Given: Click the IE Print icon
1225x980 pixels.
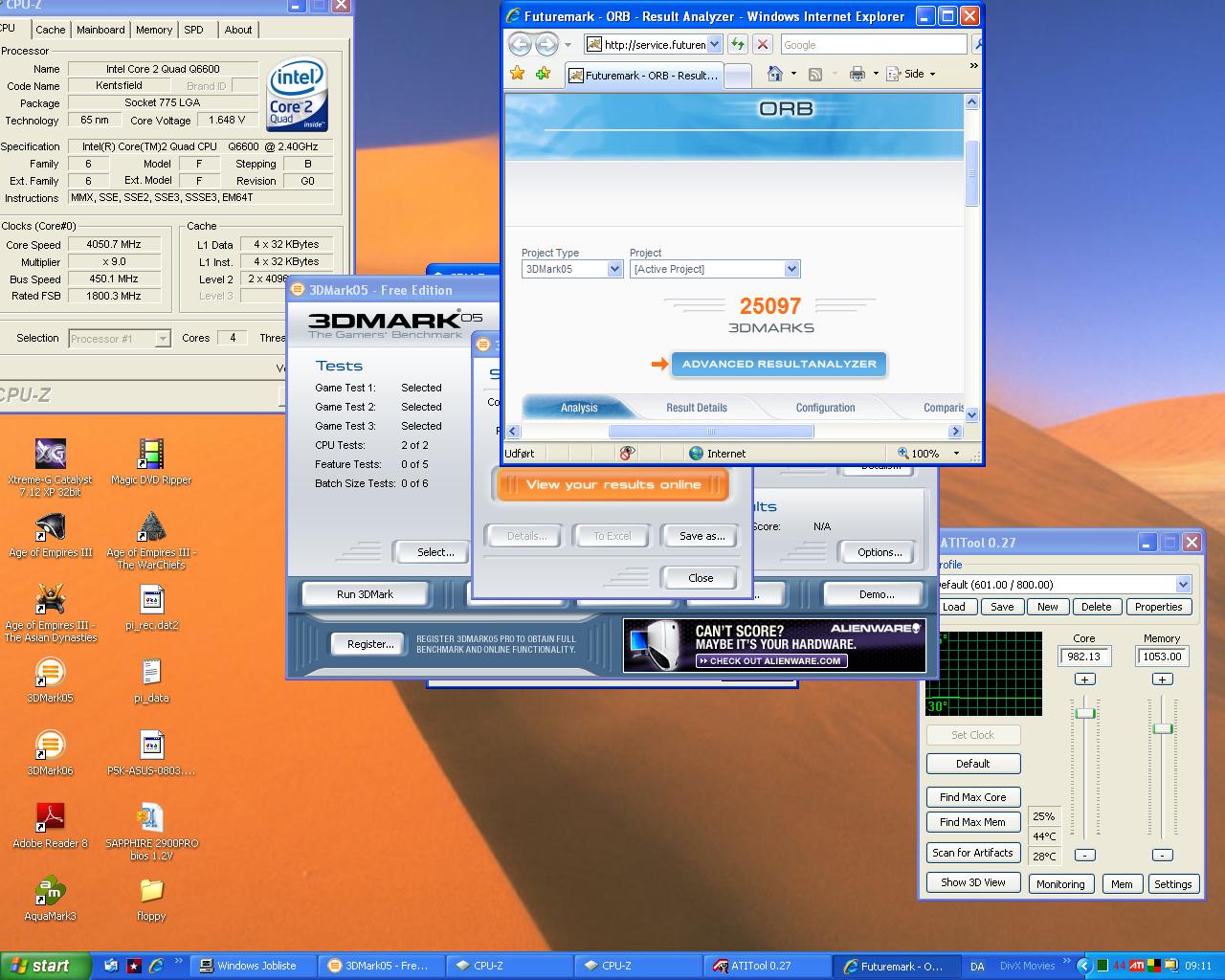Looking at the screenshot, I should tap(857, 74).
